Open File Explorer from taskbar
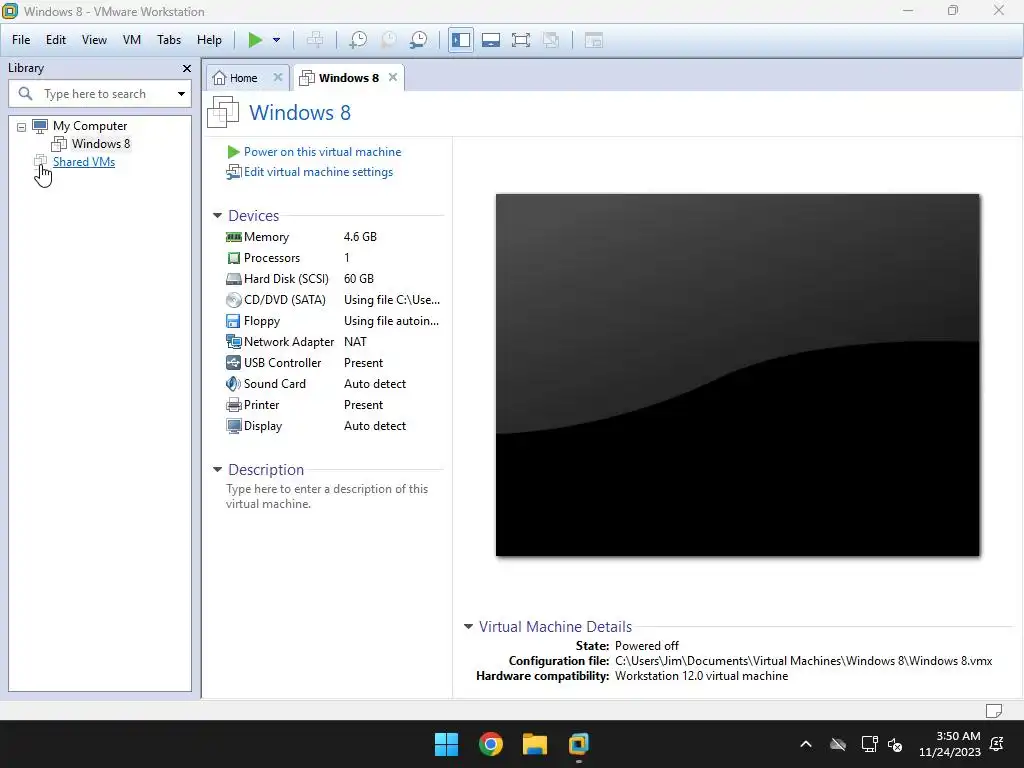 pos(534,744)
